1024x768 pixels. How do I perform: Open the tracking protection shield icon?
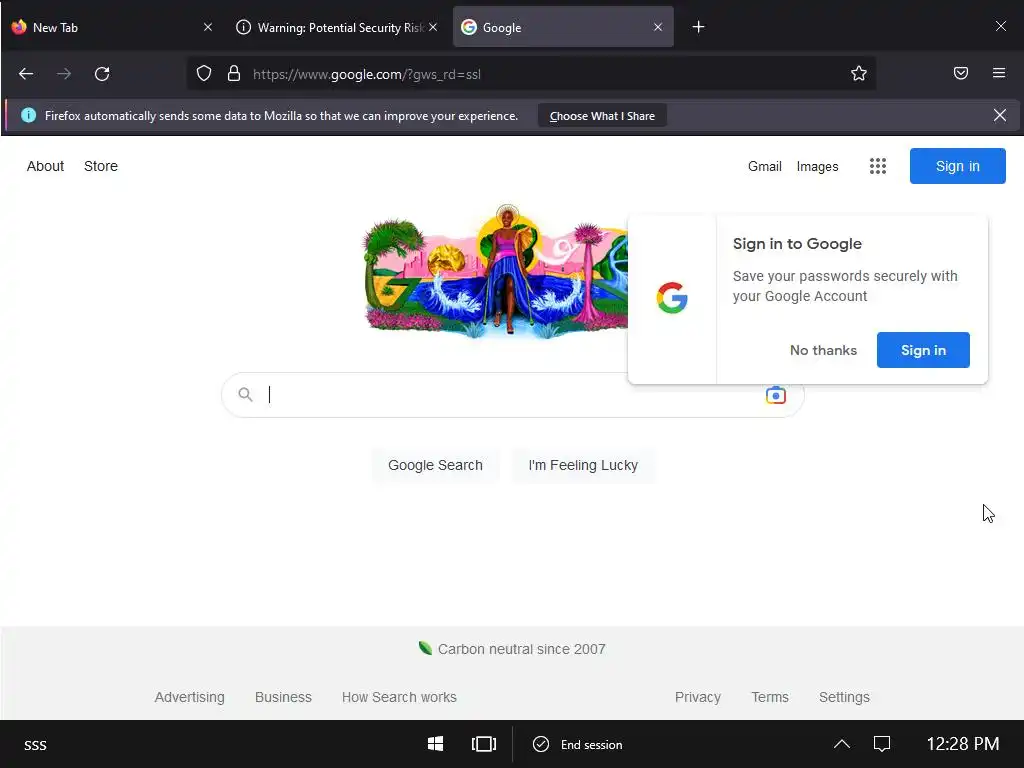click(204, 74)
